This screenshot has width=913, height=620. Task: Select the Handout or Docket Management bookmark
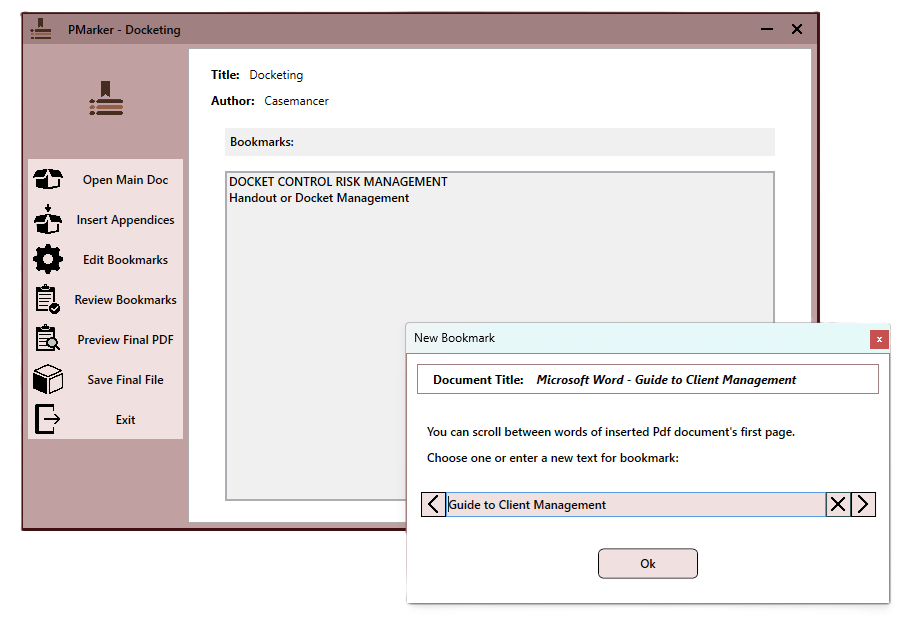[319, 198]
